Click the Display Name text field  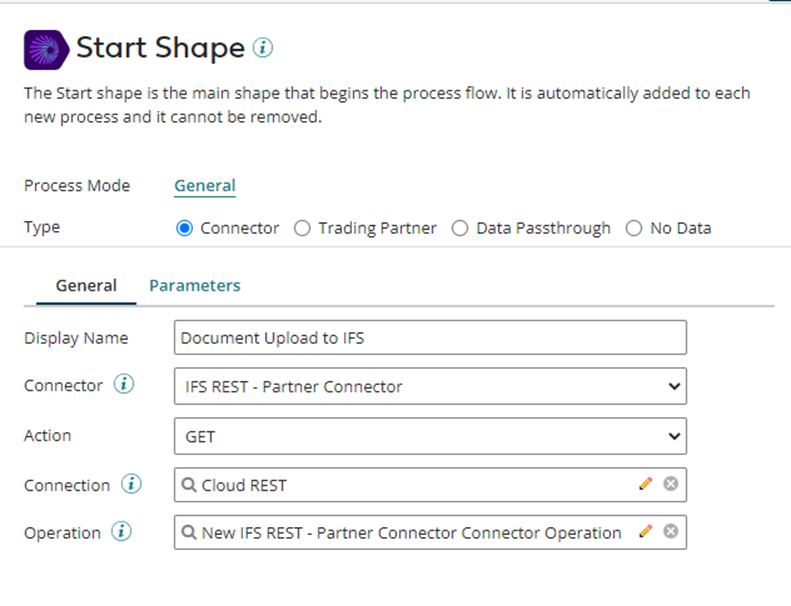430,337
